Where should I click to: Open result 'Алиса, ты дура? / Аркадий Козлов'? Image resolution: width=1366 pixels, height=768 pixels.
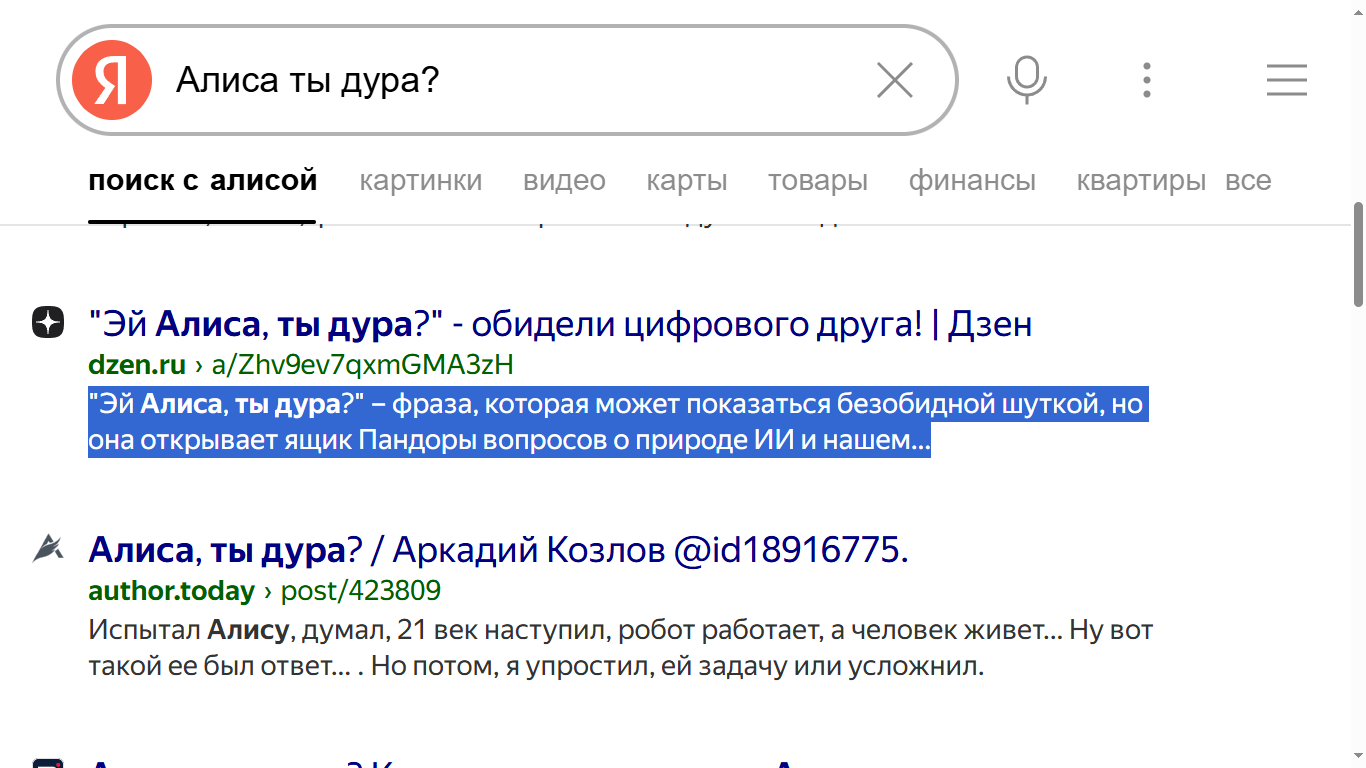pos(498,550)
